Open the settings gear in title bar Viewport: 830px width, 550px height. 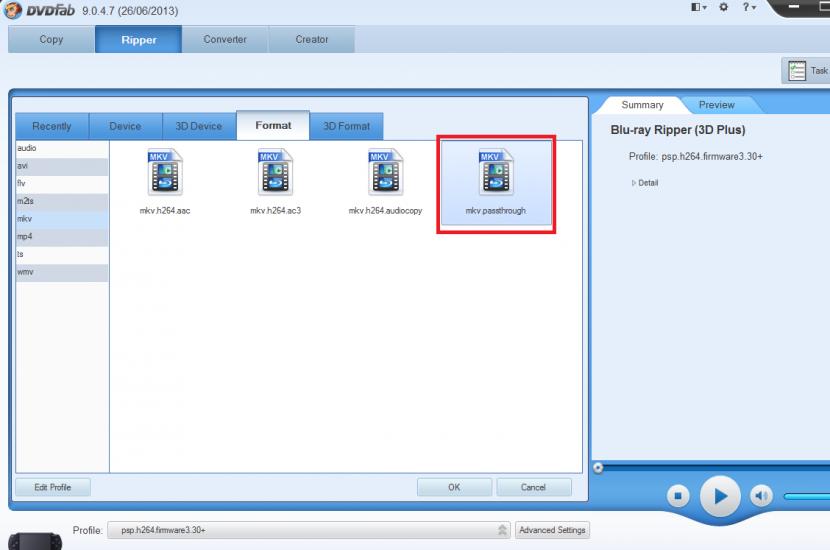pyautogui.click(x=723, y=7)
